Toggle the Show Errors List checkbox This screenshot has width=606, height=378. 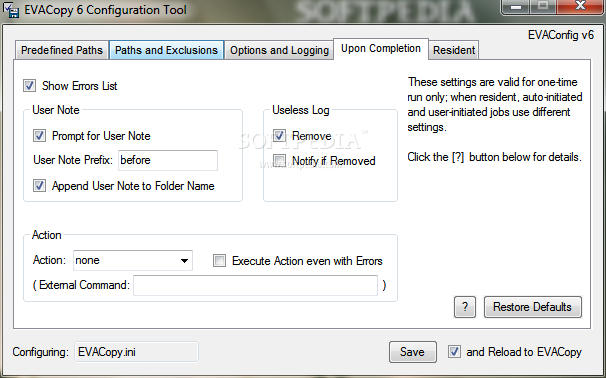click(x=29, y=86)
